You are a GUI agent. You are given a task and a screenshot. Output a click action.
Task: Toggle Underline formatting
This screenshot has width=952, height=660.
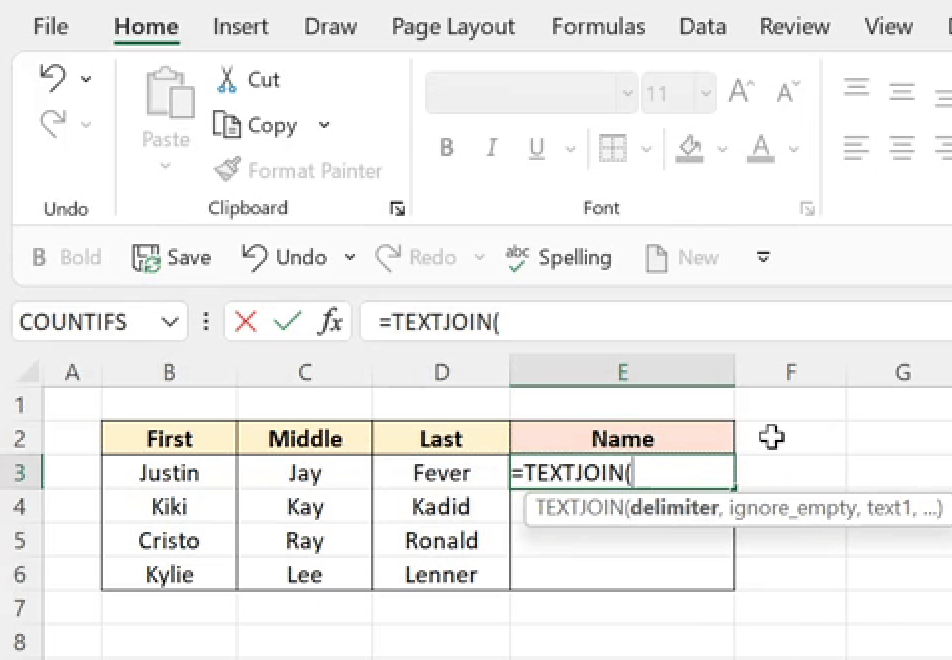click(536, 148)
